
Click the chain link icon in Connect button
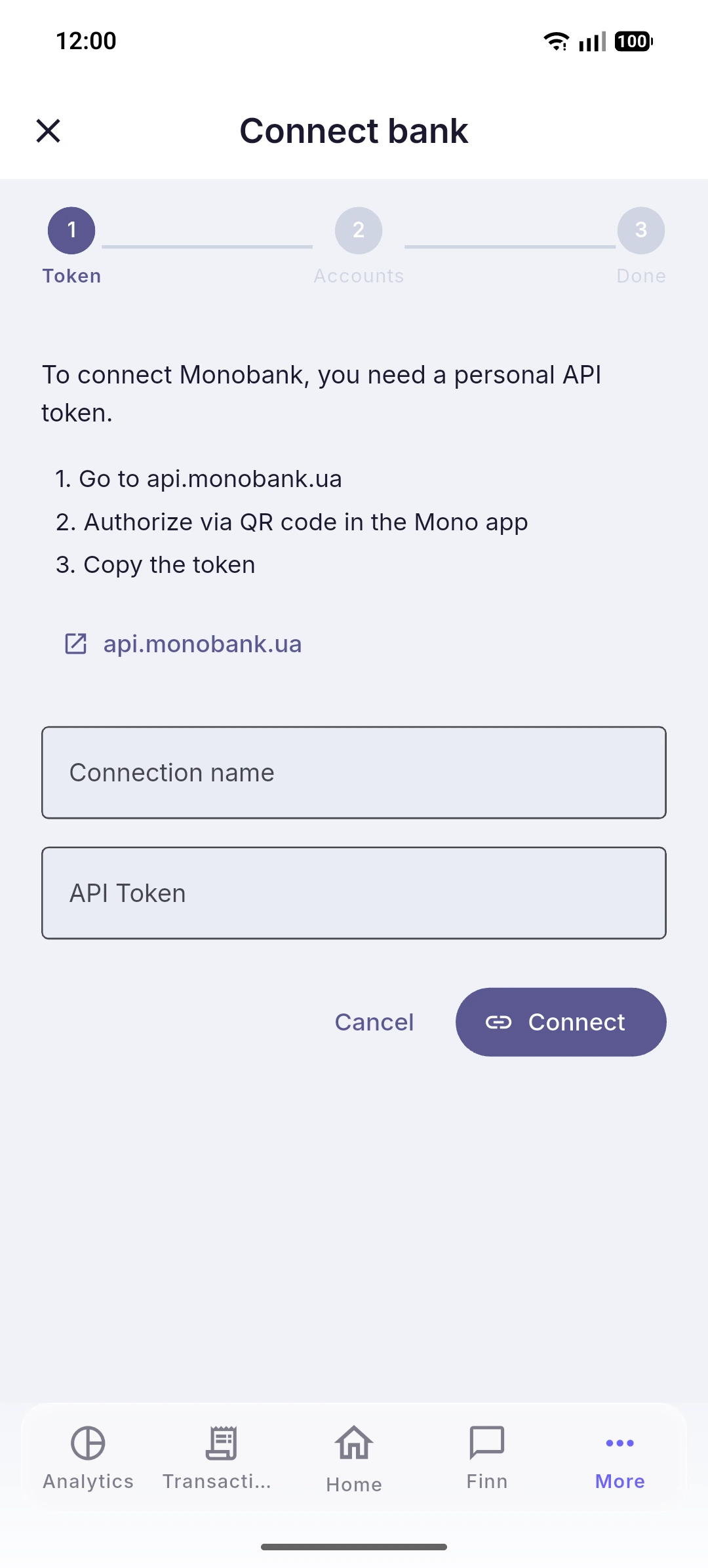tap(498, 1022)
